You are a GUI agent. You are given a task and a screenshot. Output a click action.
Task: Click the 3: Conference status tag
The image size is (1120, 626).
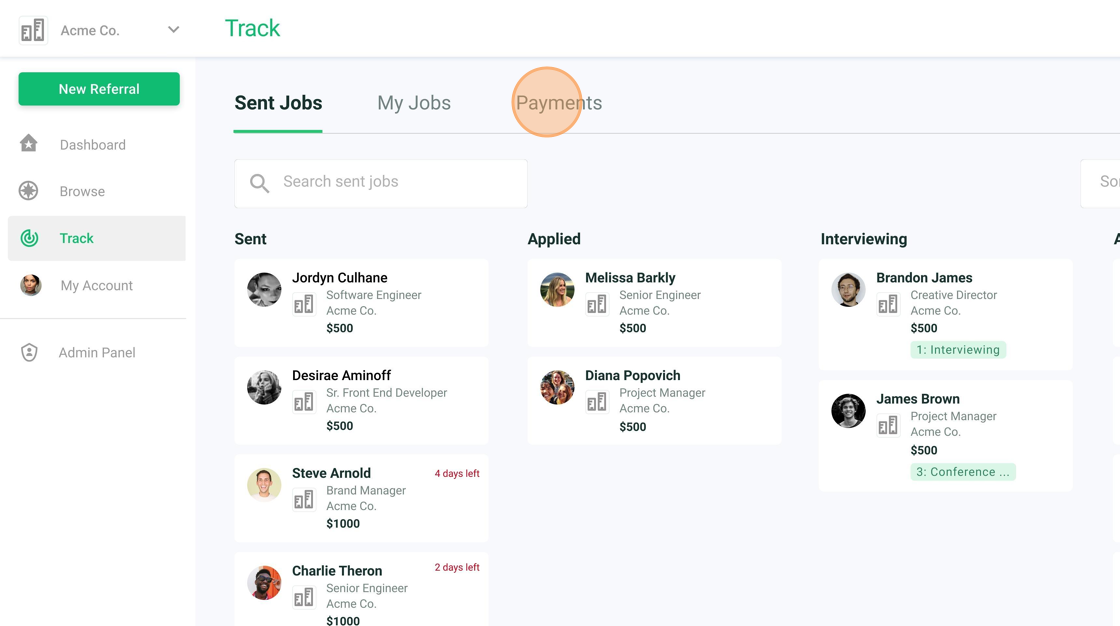(x=963, y=472)
